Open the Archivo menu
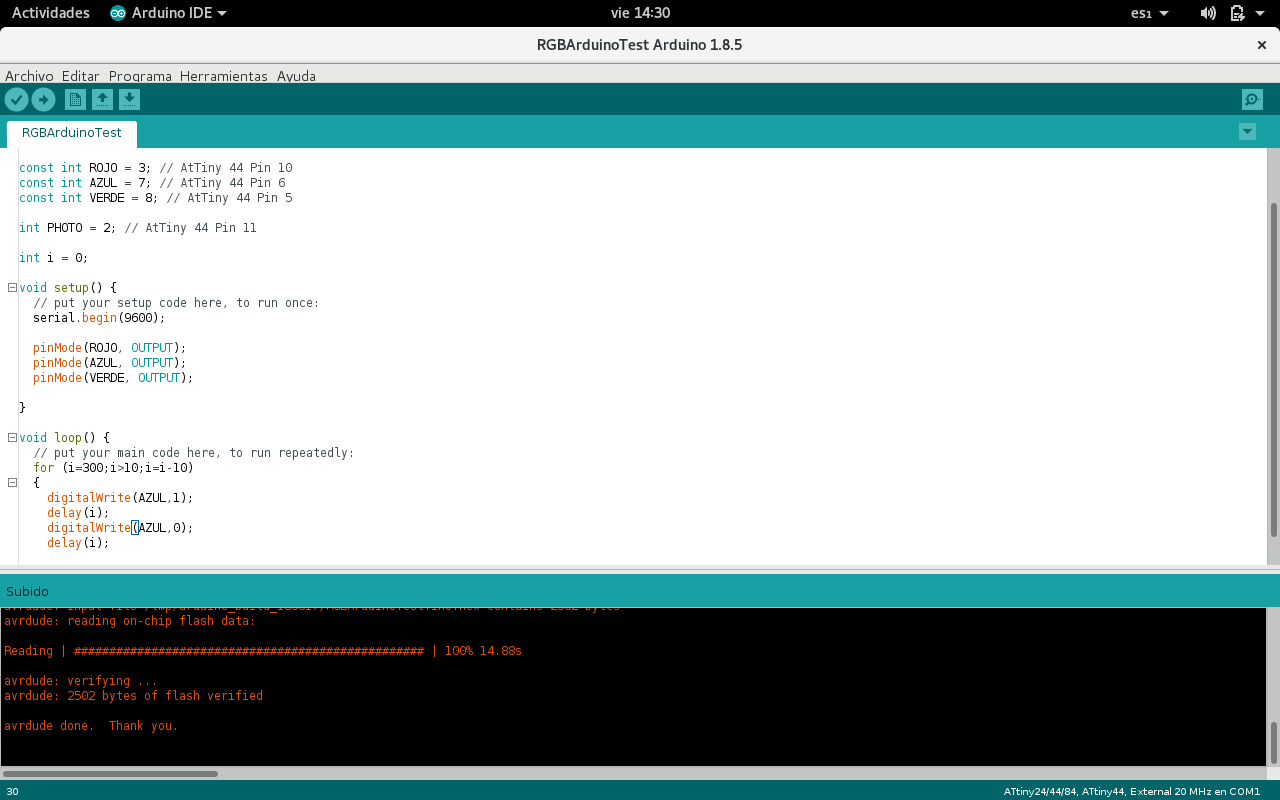 29,76
